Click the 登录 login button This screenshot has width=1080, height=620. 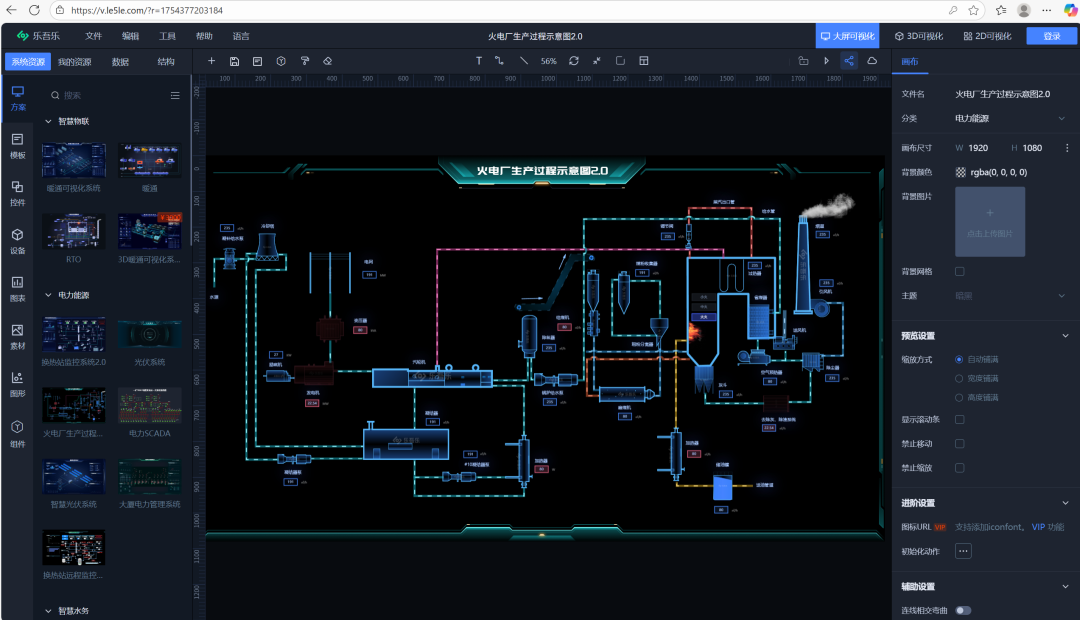[1051, 37]
